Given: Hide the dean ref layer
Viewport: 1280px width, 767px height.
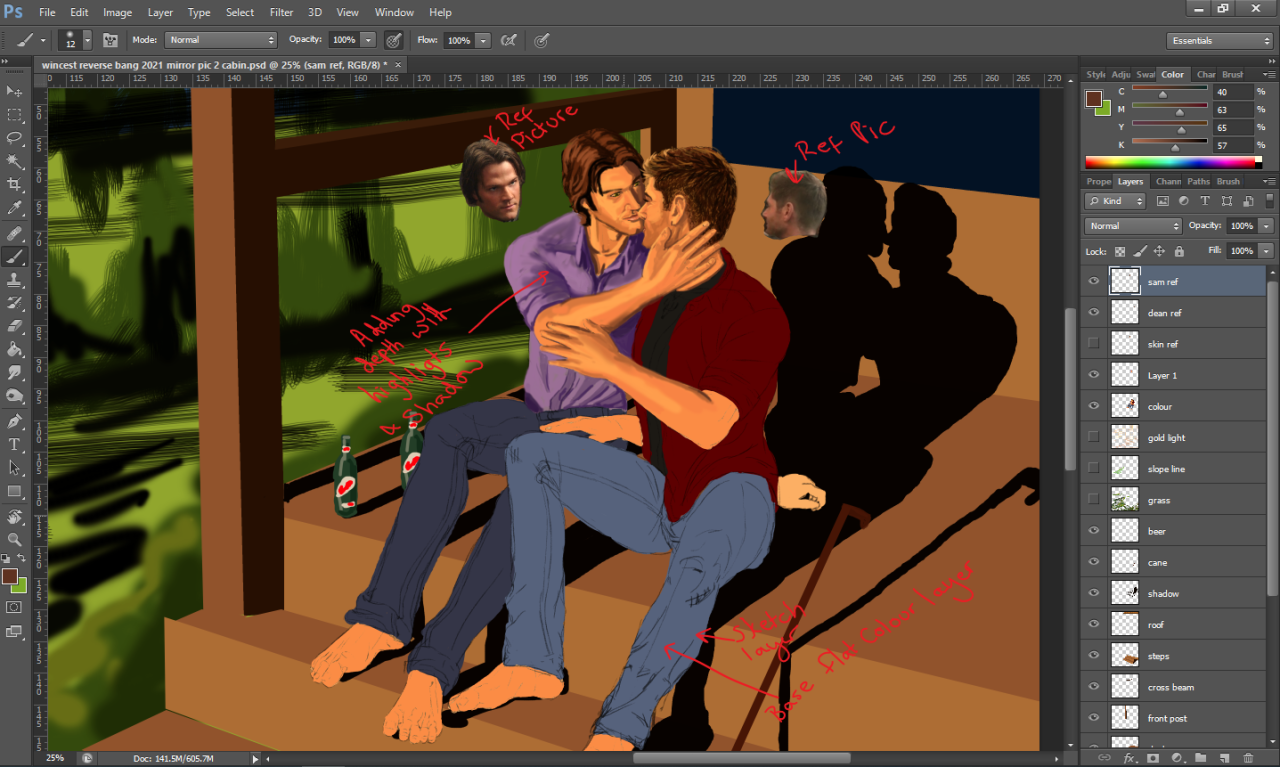Looking at the screenshot, I should point(1093,313).
